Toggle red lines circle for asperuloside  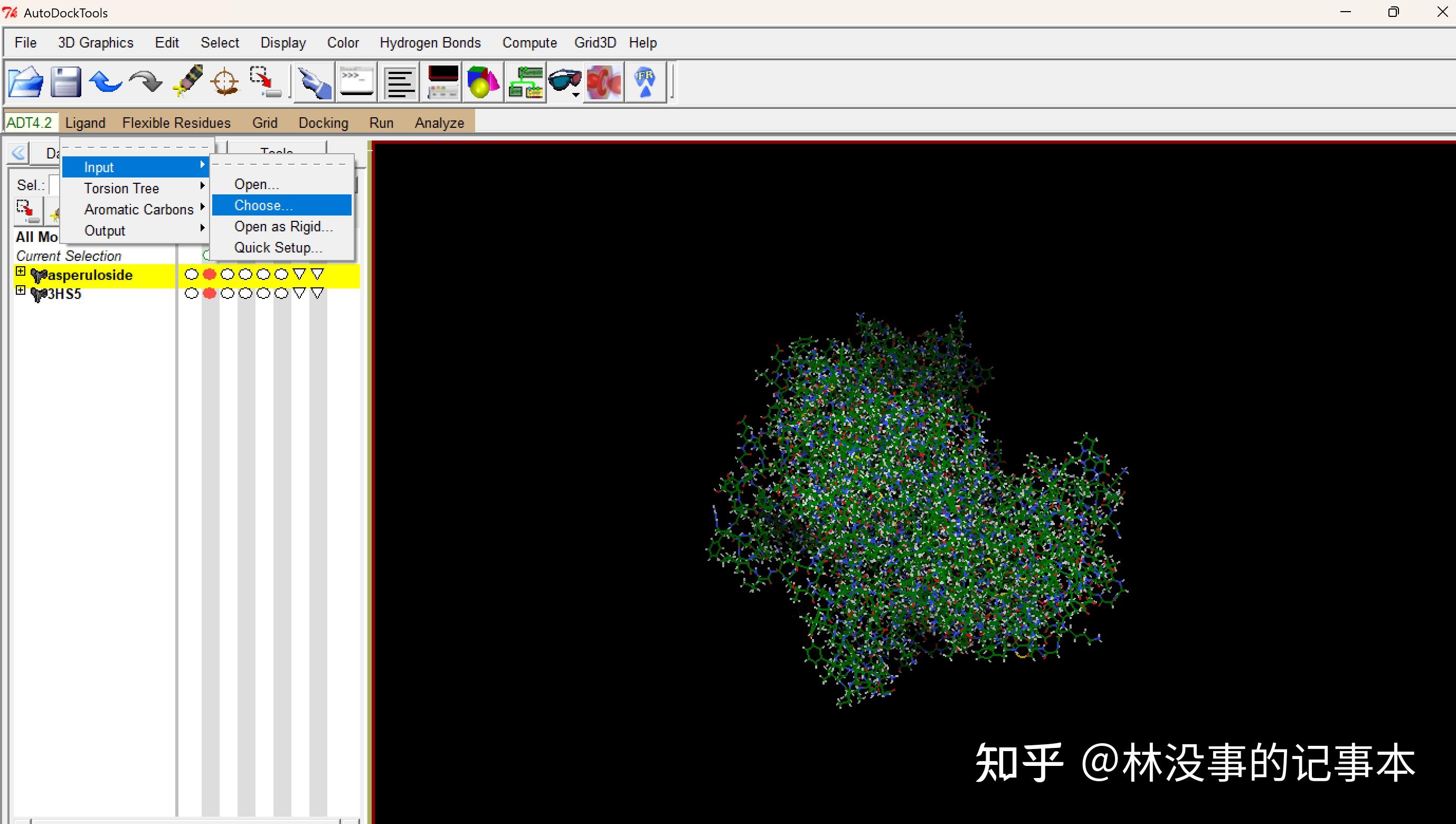[210, 275]
